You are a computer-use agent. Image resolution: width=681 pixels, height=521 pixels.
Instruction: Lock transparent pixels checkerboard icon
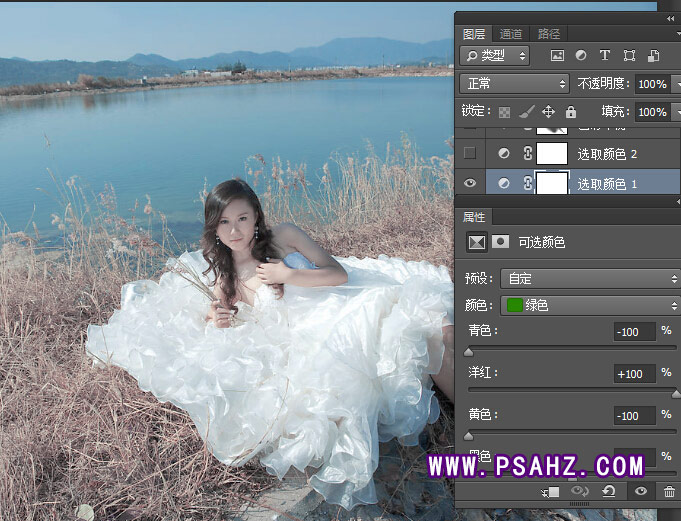(x=505, y=113)
